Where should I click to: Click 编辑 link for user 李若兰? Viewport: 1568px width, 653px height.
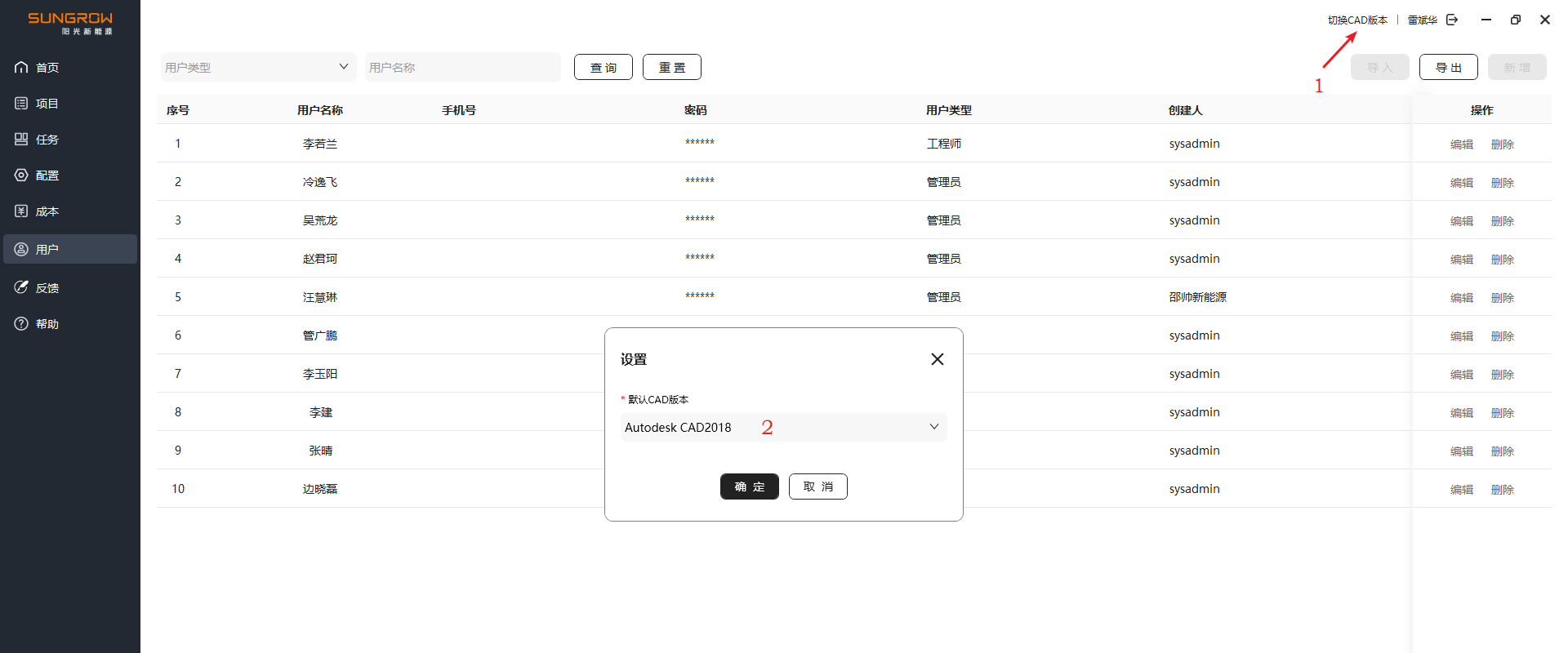coord(1461,144)
